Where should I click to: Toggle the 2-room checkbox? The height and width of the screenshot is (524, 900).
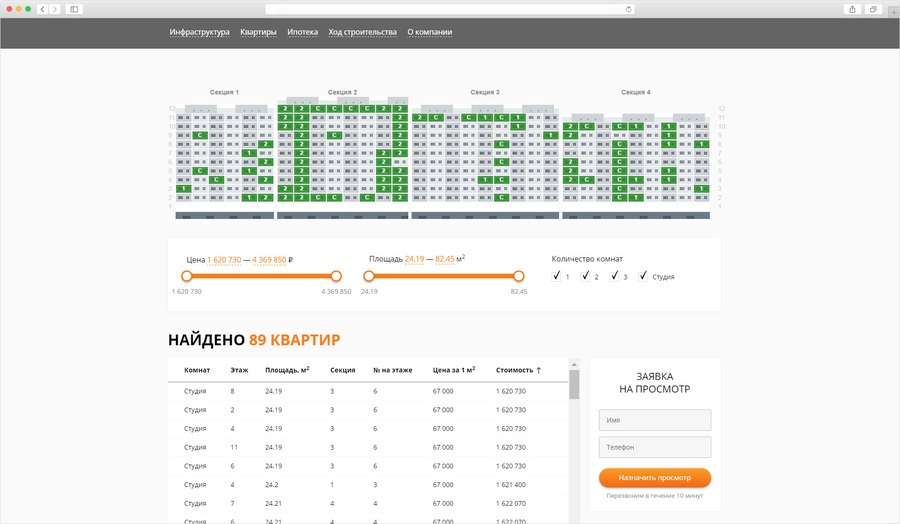point(585,276)
